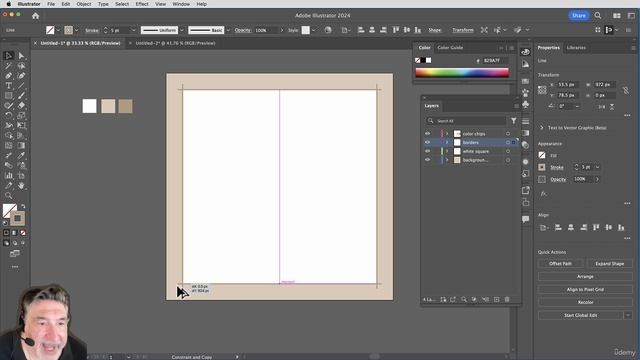Open the Uniform stroke profile dropdown
This screenshot has height=360, width=640.
[182, 30]
